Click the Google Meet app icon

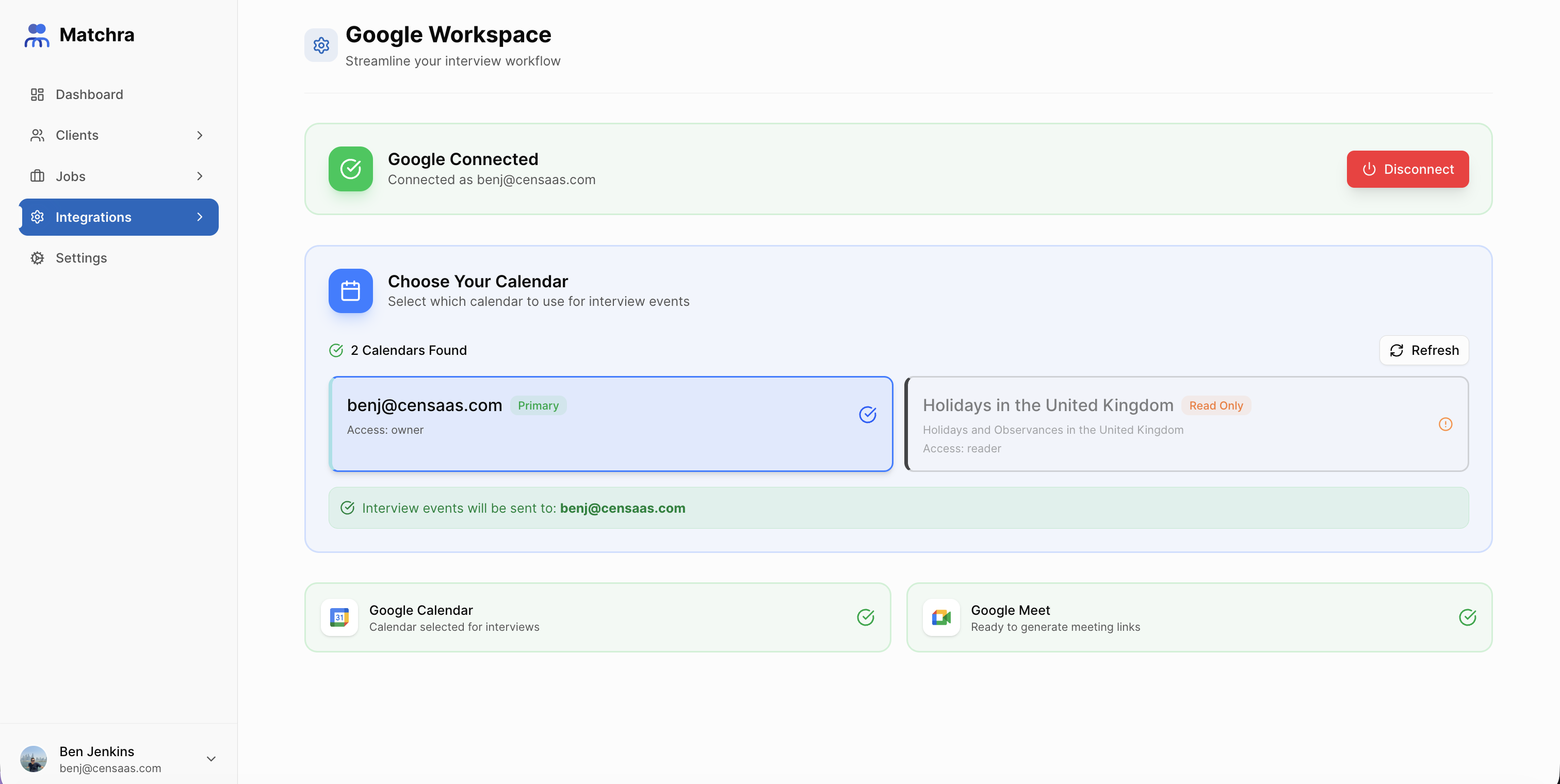pos(941,617)
